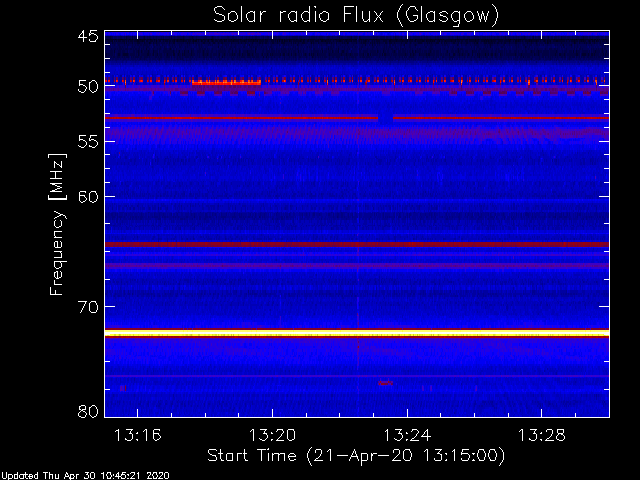Click the 'Start Time (21-Apr-20 13:15:00)' label
Viewport: 640px width, 480px height.
(x=356, y=456)
